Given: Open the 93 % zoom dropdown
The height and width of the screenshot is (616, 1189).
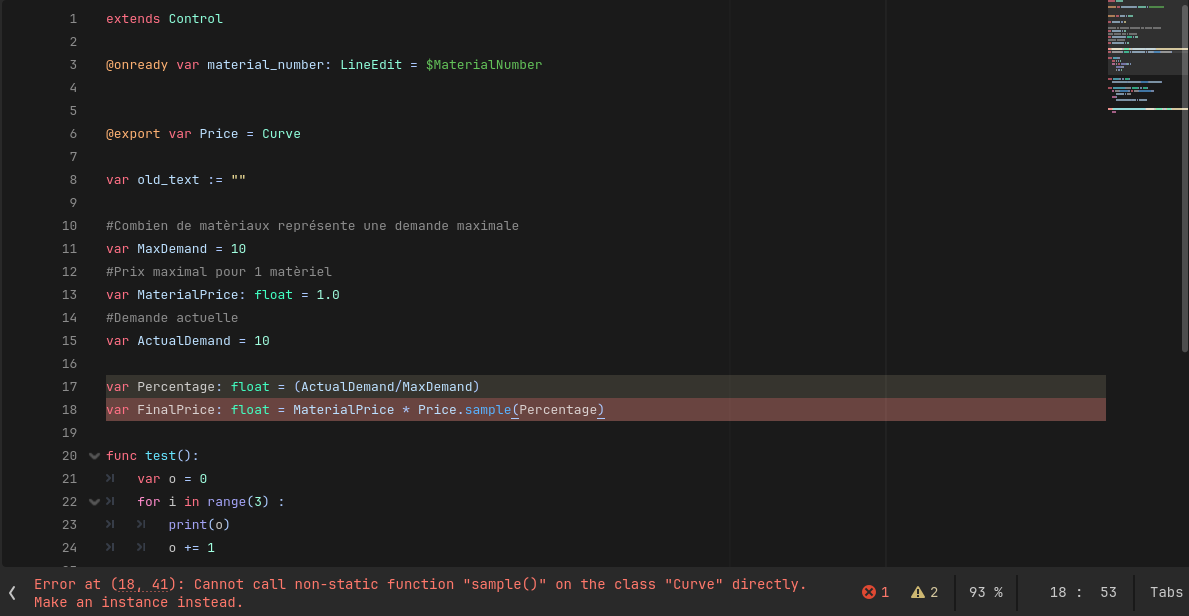Looking at the screenshot, I should click(985, 592).
